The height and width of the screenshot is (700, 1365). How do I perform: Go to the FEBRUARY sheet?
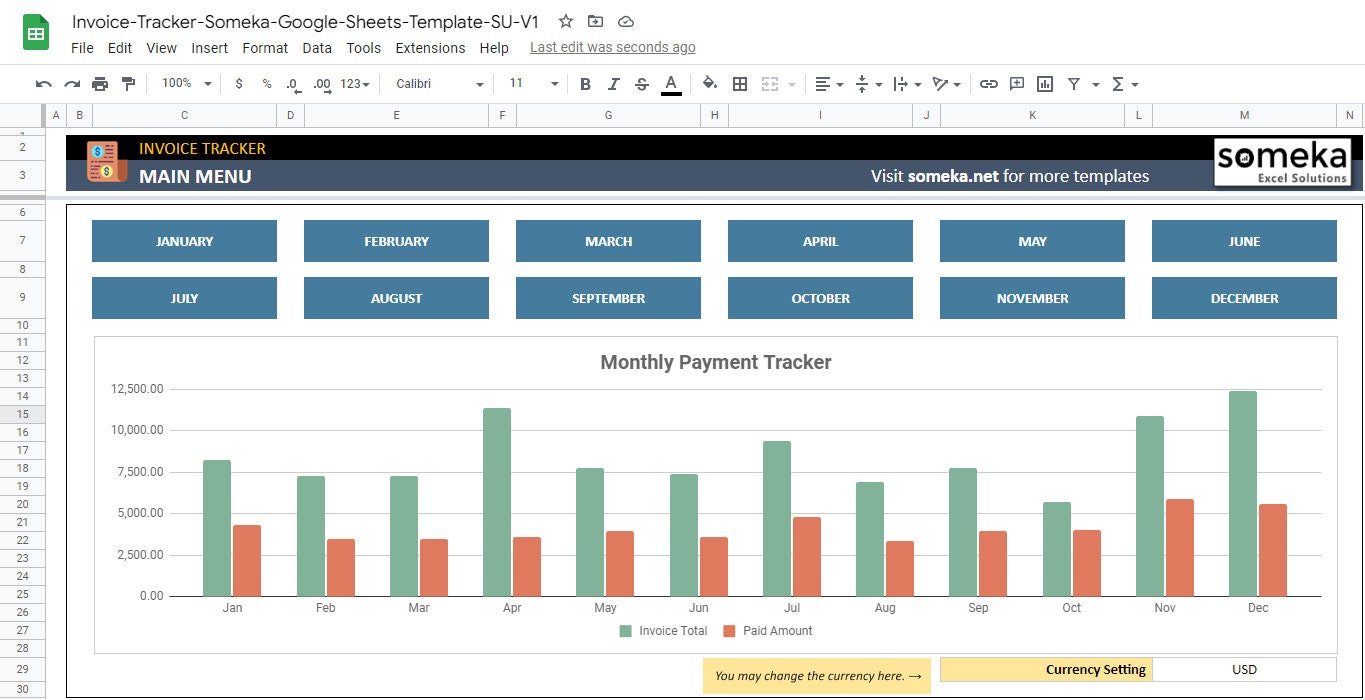pyautogui.click(x=396, y=241)
